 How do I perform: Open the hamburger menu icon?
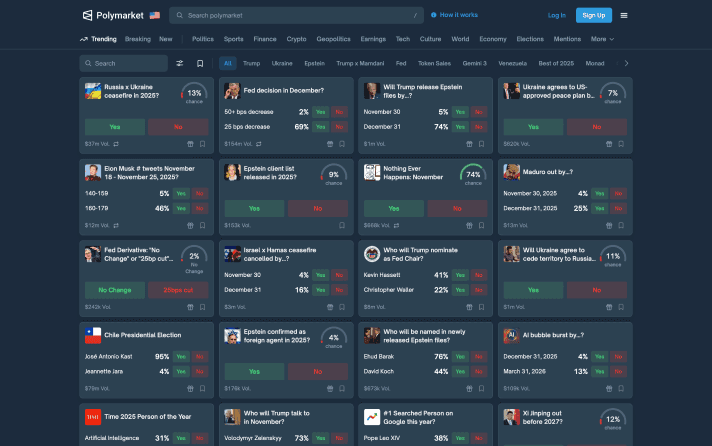tap(624, 15)
